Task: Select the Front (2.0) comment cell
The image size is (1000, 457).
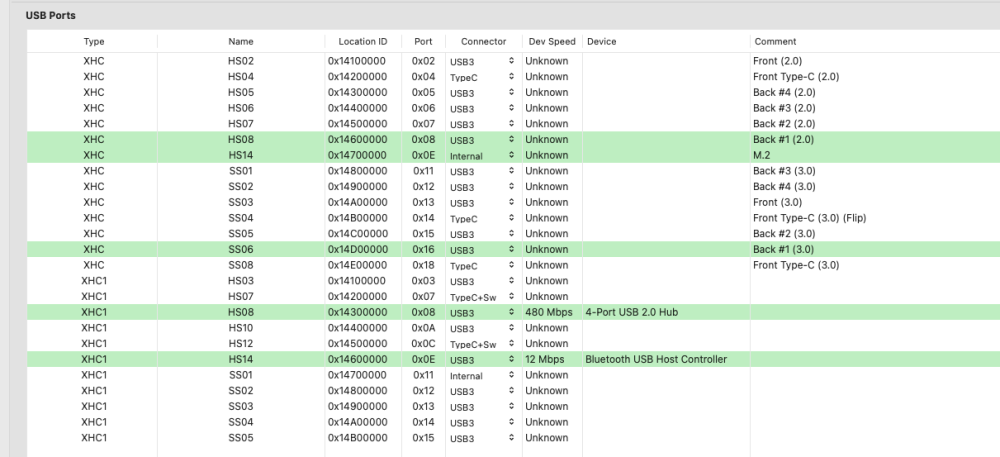Action: tap(777, 61)
